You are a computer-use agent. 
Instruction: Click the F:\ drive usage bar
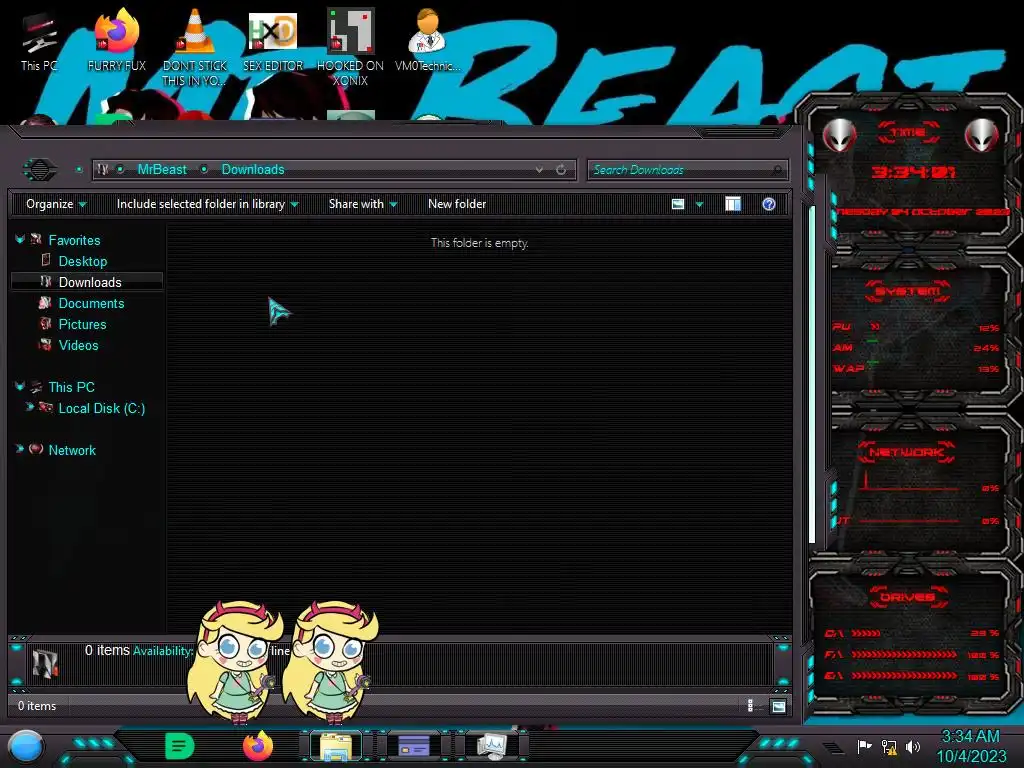click(904, 654)
